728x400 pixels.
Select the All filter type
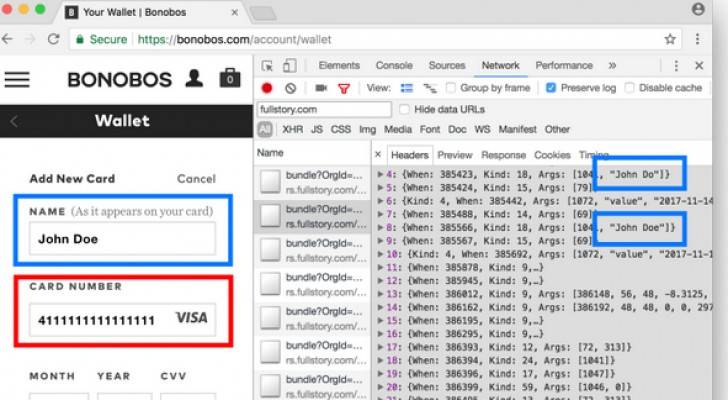tap(265, 129)
